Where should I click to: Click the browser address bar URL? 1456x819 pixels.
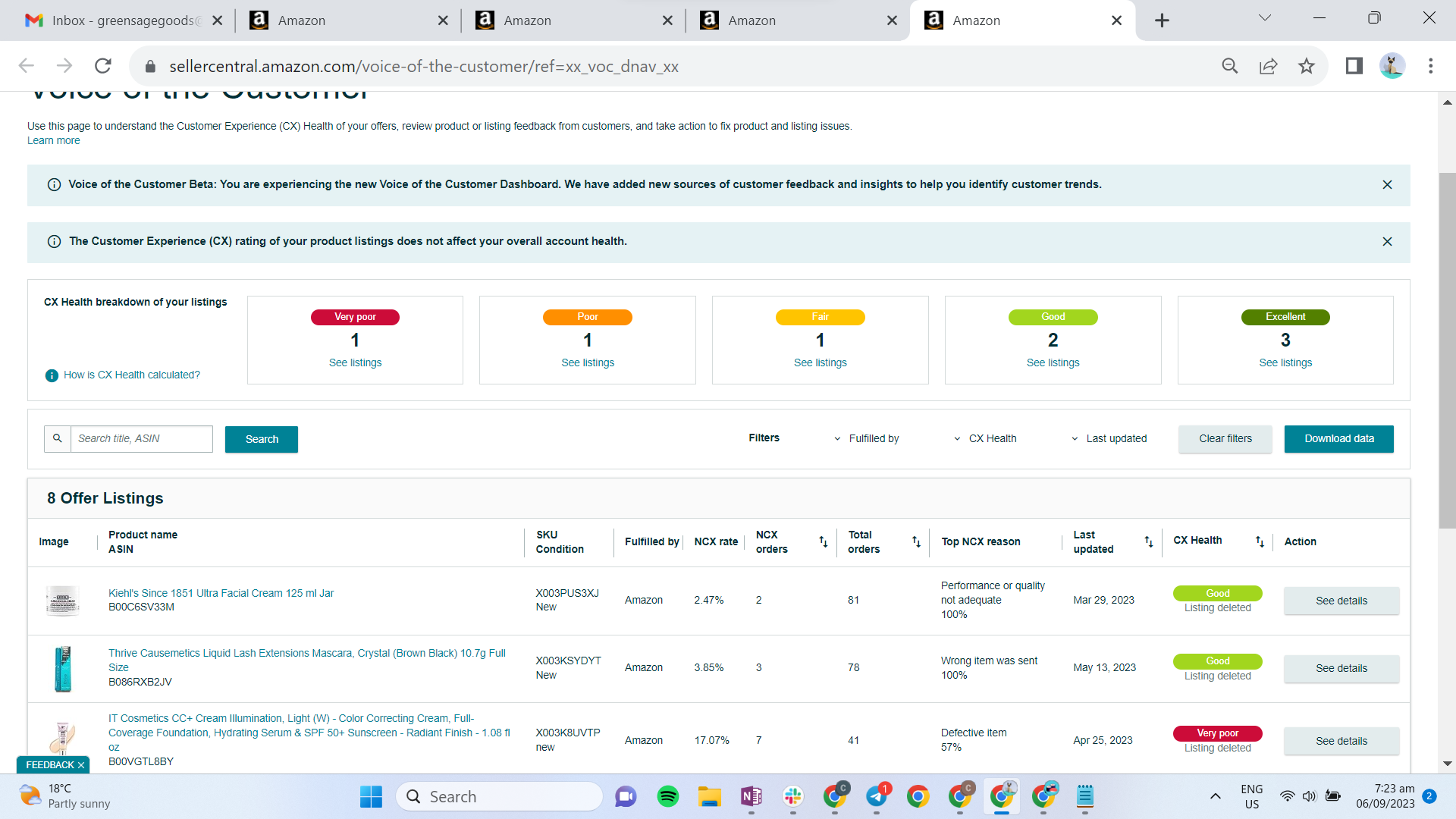tap(424, 67)
